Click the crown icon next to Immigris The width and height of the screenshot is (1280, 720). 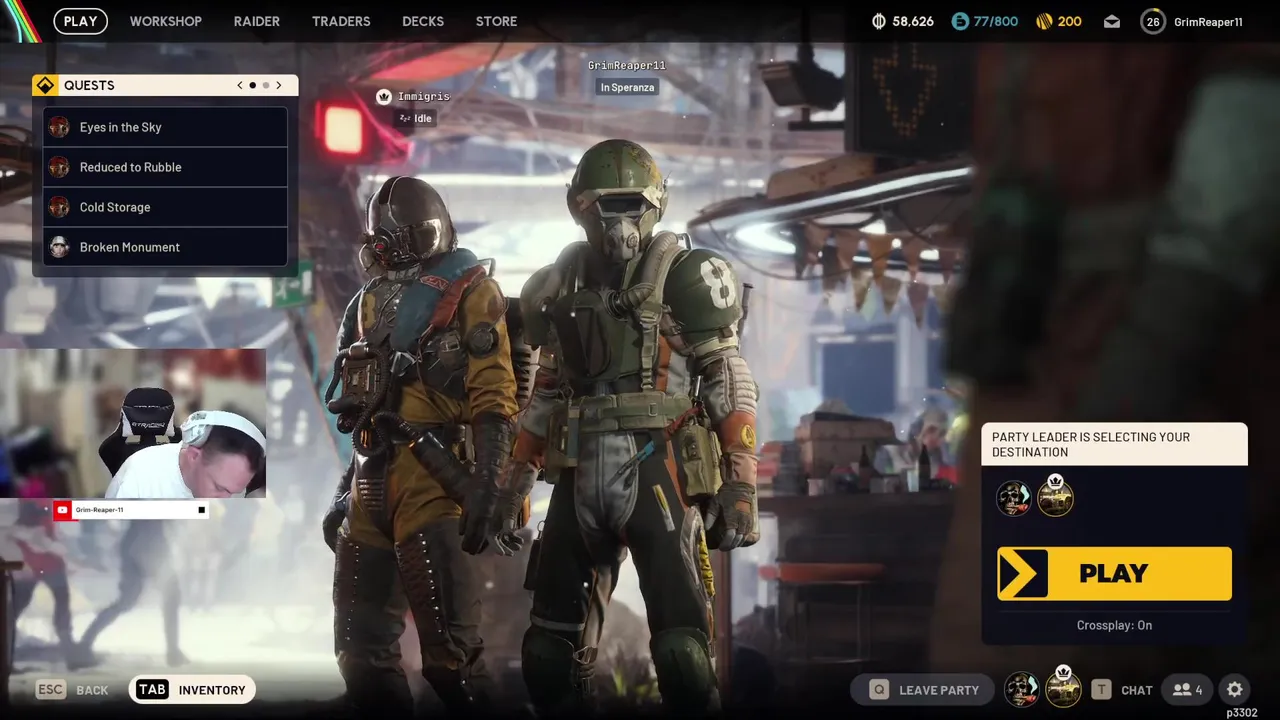tap(383, 96)
